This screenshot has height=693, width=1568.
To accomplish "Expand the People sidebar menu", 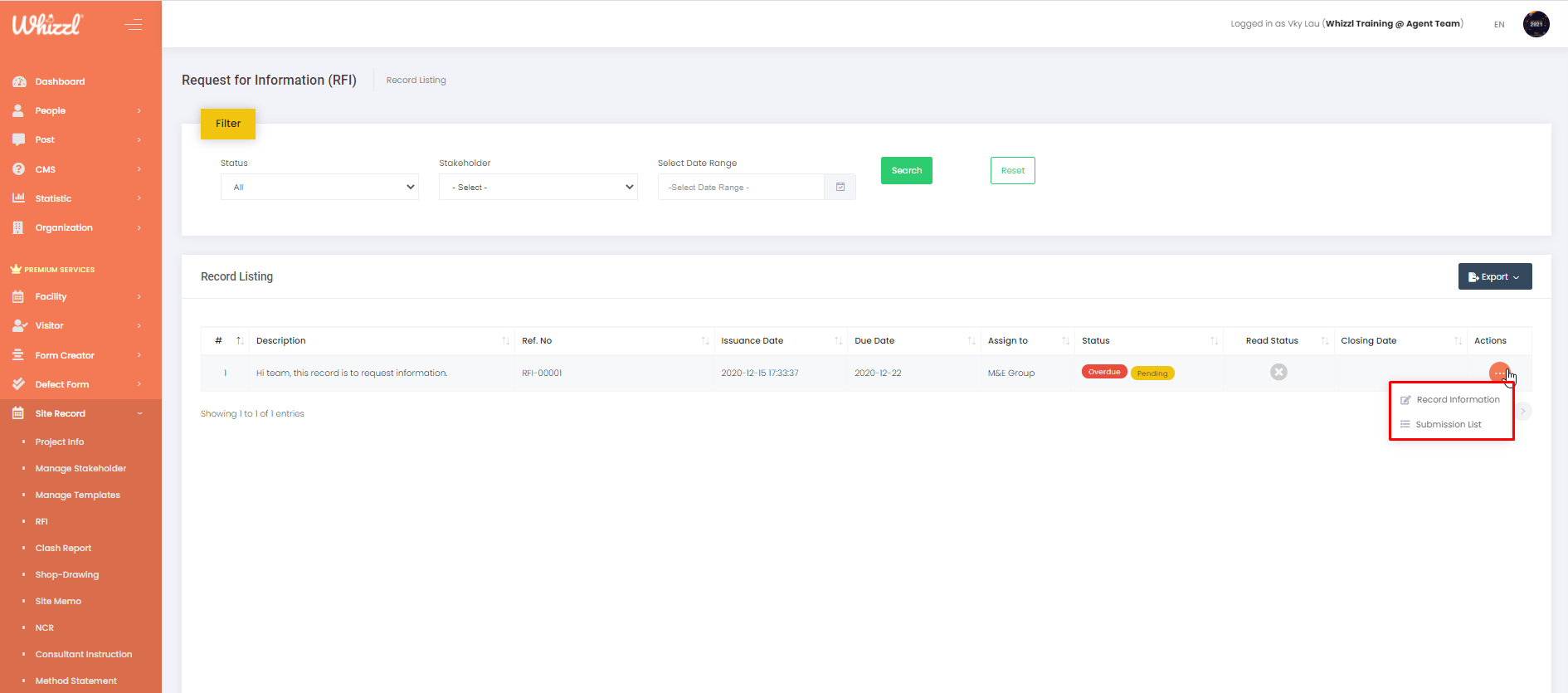I will [80, 110].
